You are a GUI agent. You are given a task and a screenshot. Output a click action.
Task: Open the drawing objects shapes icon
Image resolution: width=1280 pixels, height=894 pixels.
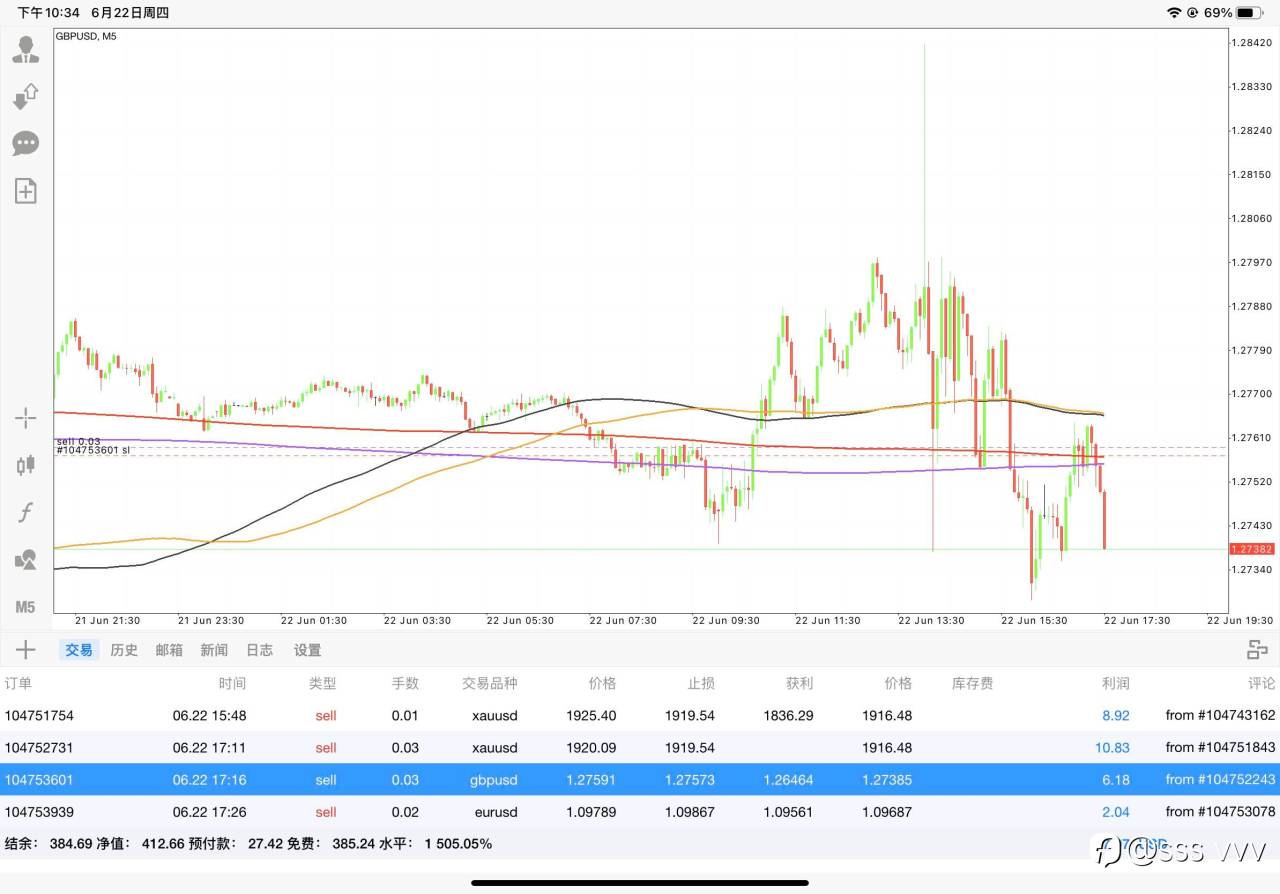point(26,560)
